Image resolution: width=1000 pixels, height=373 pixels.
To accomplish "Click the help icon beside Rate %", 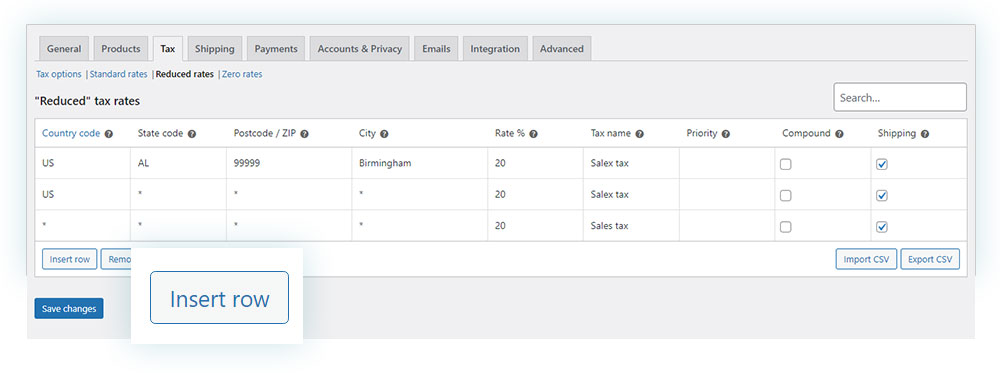I will pos(533,134).
